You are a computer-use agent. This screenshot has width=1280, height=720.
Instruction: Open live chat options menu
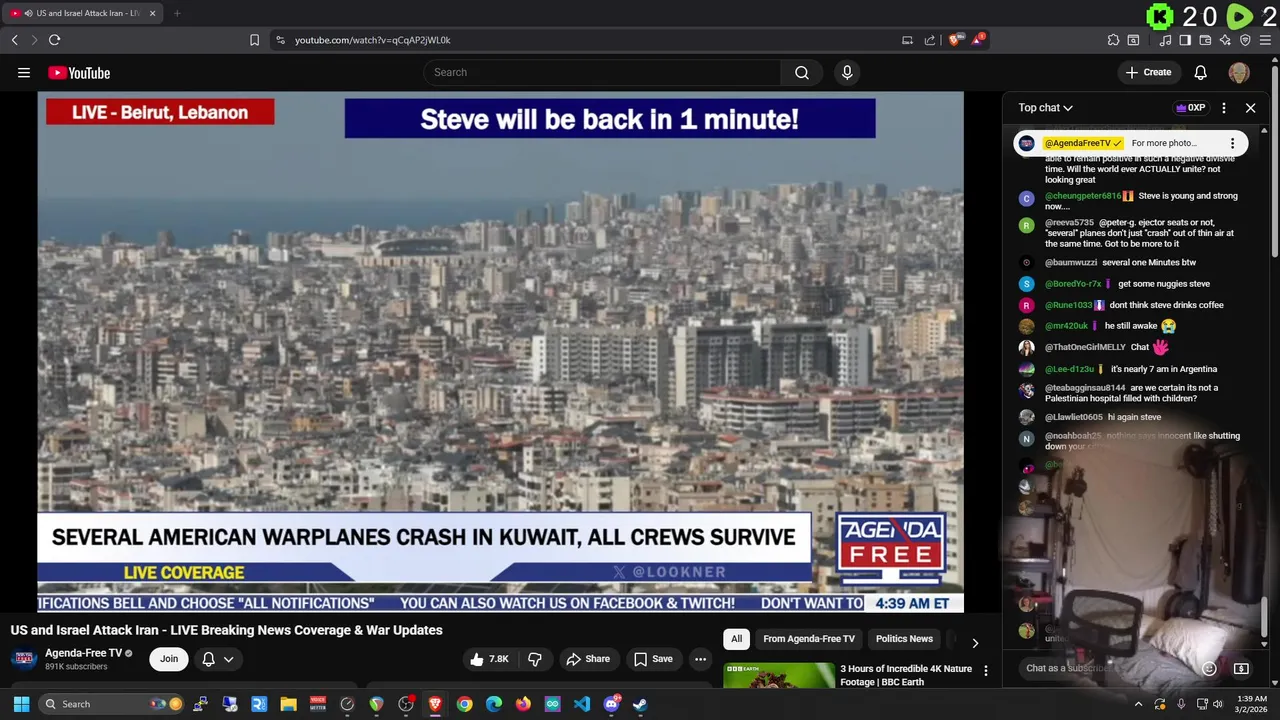(x=1224, y=108)
